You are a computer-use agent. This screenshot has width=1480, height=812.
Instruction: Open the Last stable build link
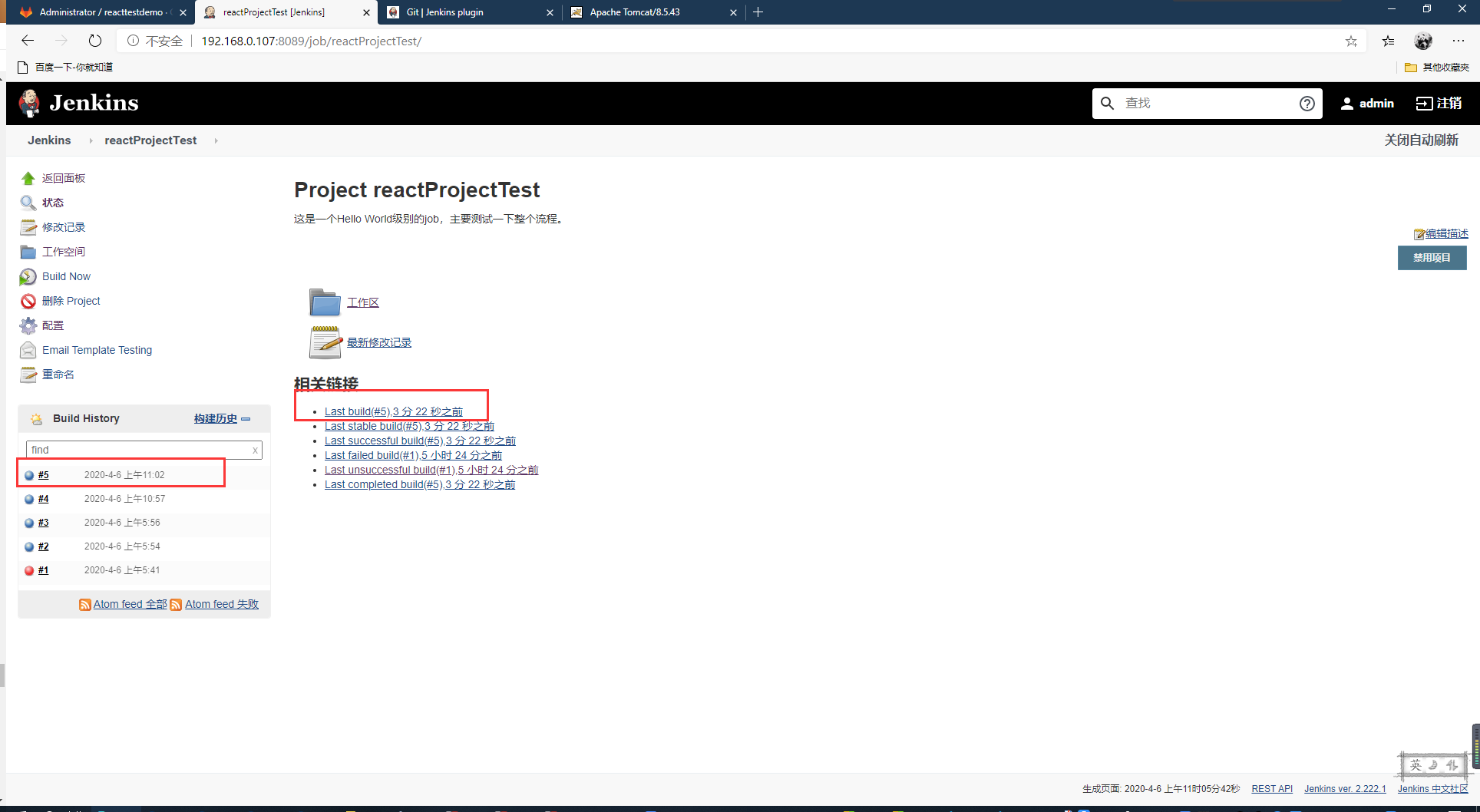pos(409,426)
